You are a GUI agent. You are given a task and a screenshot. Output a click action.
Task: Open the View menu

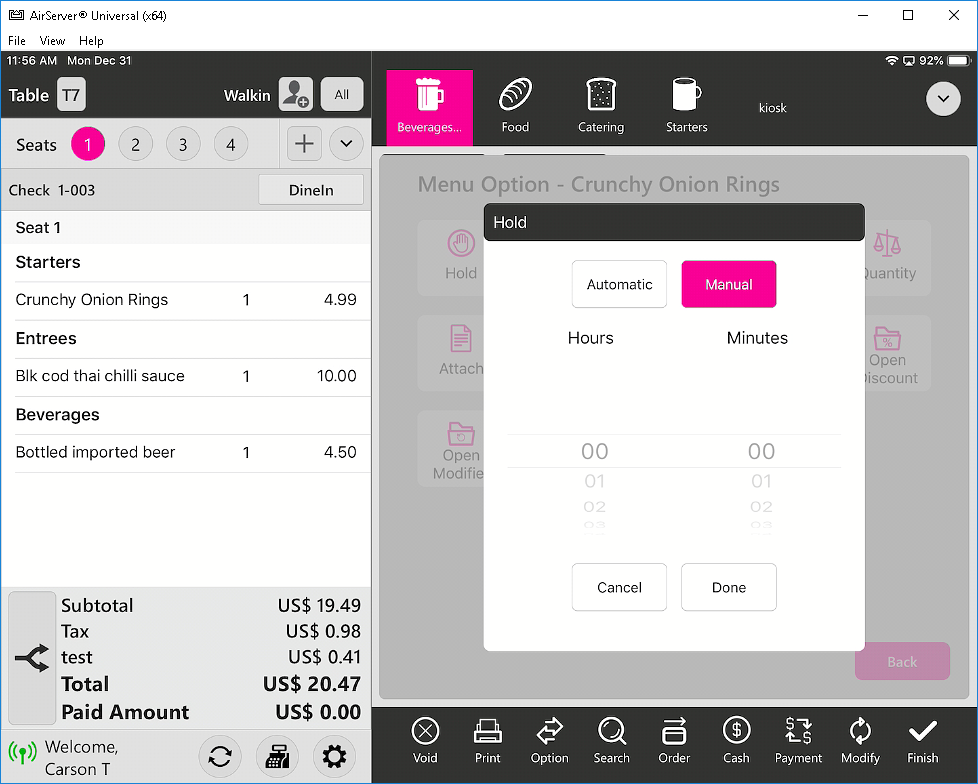click(52, 41)
